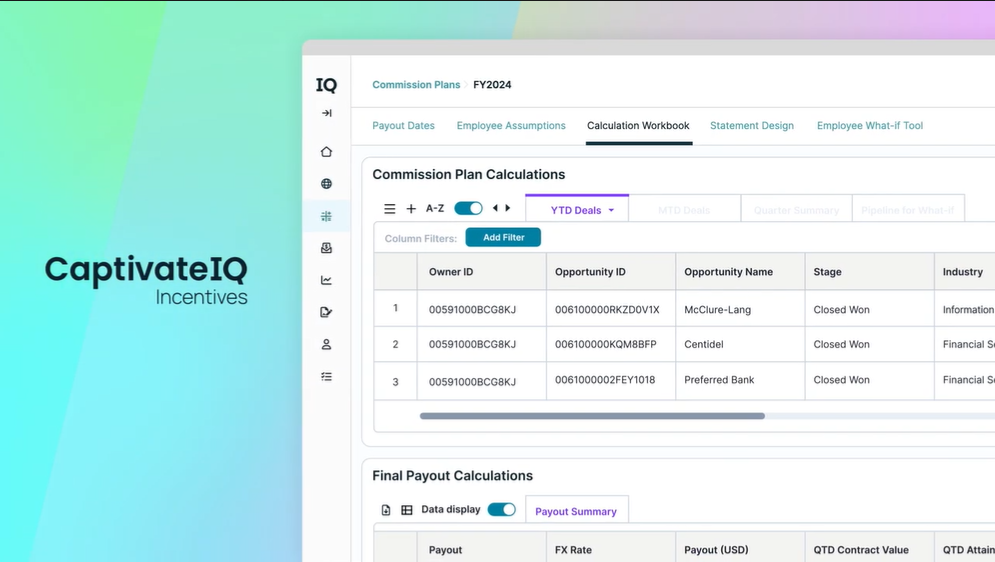Switch to the Employee Assumptions tab
Image resolution: width=995 pixels, height=562 pixels.
(x=511, y=126)
